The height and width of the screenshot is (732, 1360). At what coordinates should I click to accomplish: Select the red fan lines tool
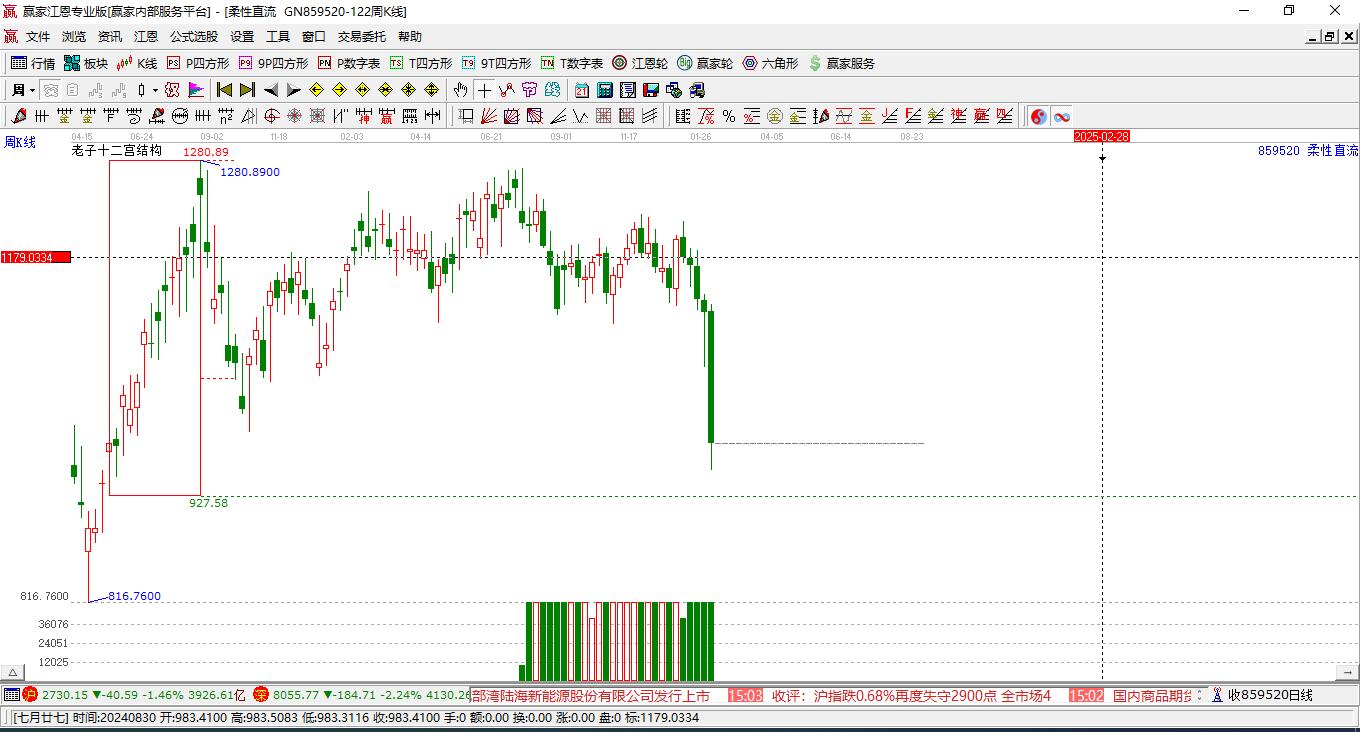(x=489, y=116)
